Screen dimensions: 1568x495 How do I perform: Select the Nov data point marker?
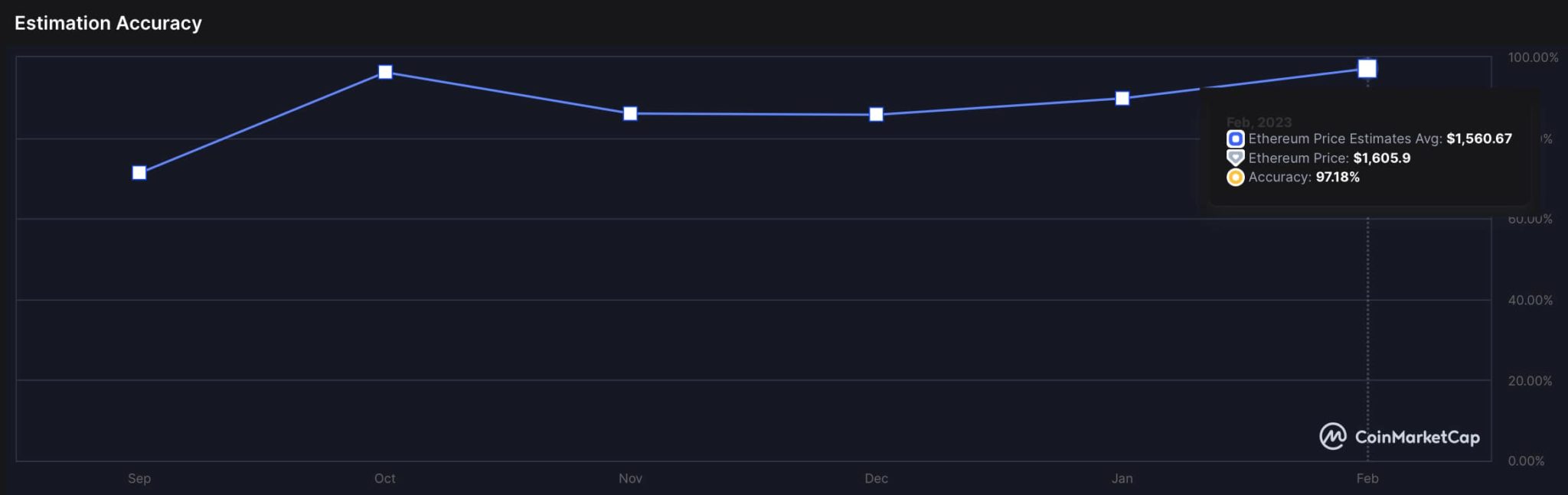tap(630, 113)
